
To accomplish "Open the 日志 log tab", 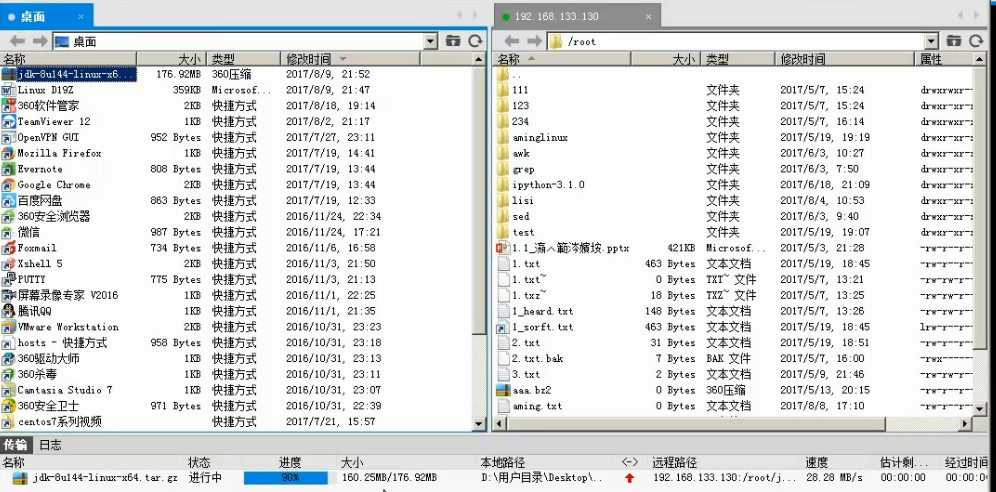I will click(50, 445).
